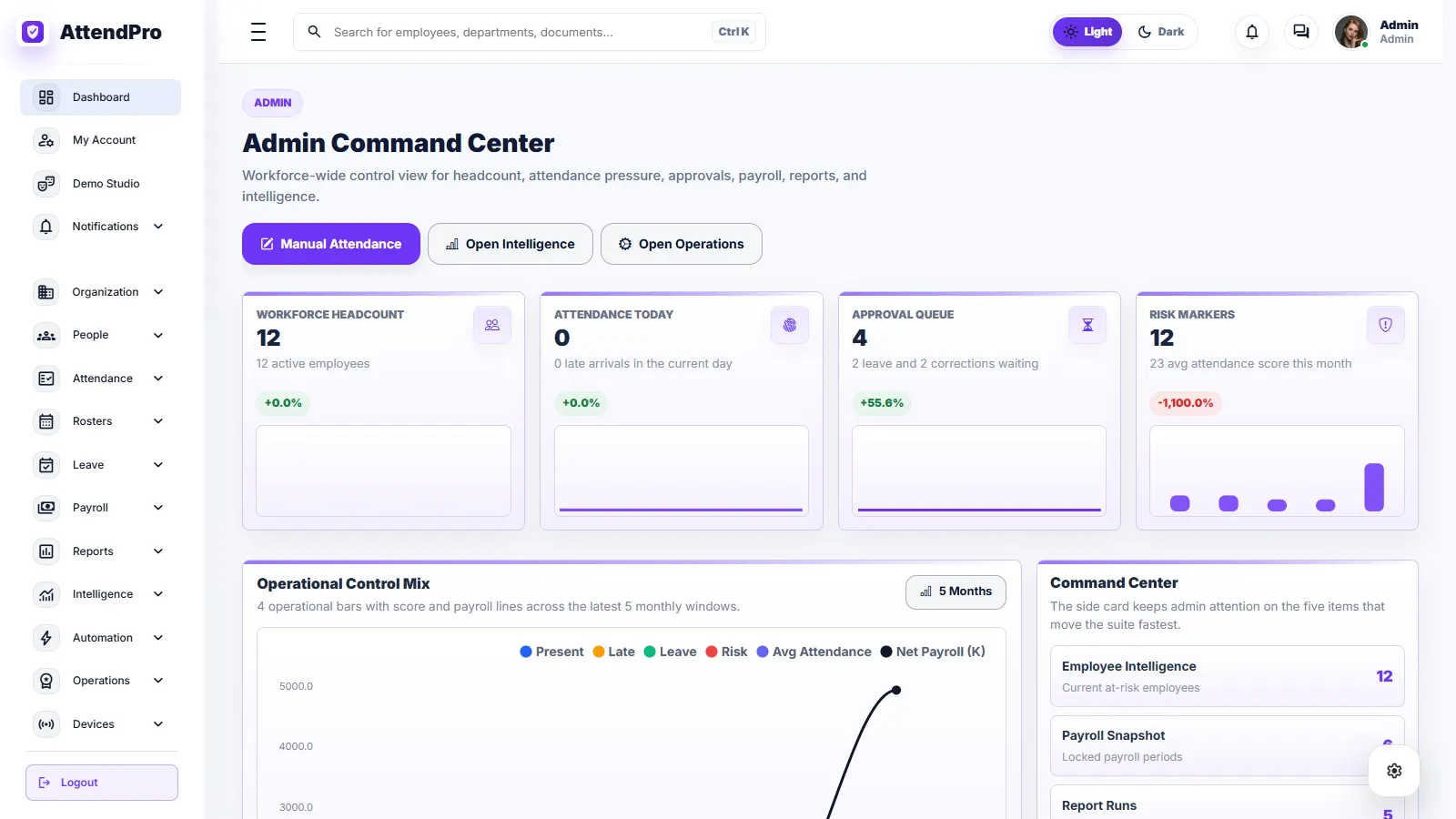Click the Organization building icon
This screenshot has height=819, width=1456.
(x=46, y=292)
